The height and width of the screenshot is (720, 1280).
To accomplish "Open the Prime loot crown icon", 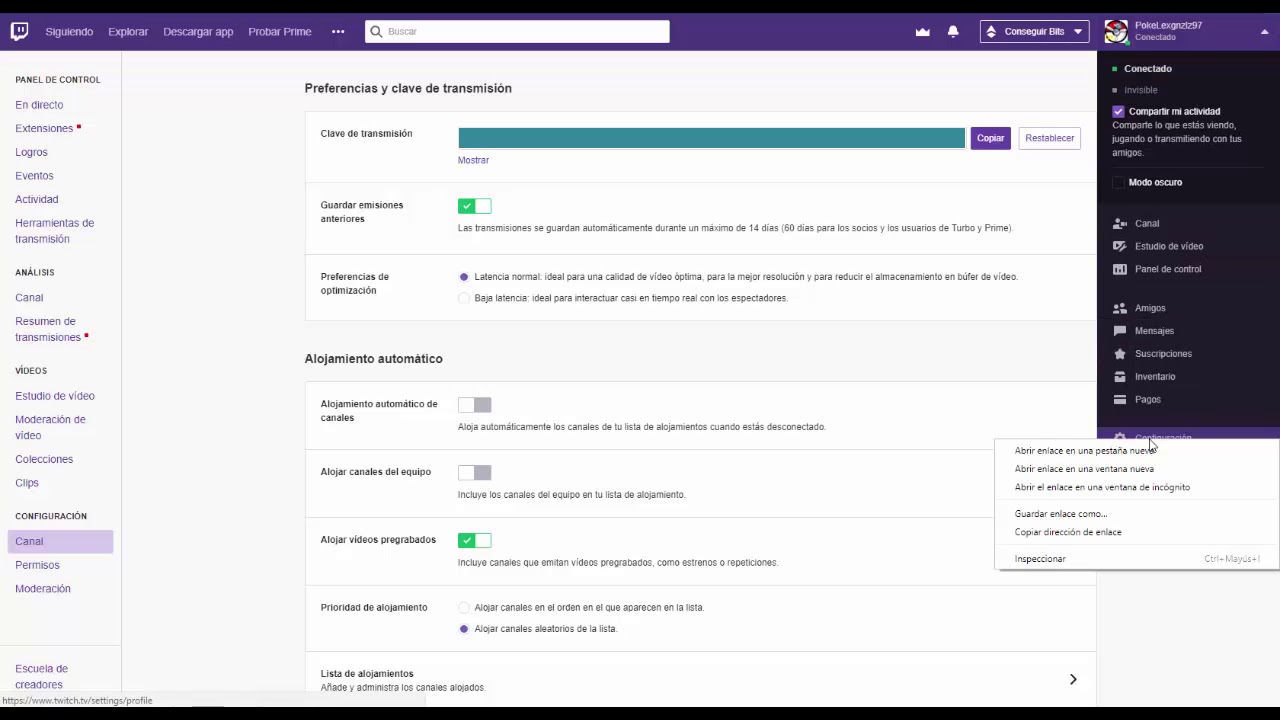I will [x=922, y=32].
